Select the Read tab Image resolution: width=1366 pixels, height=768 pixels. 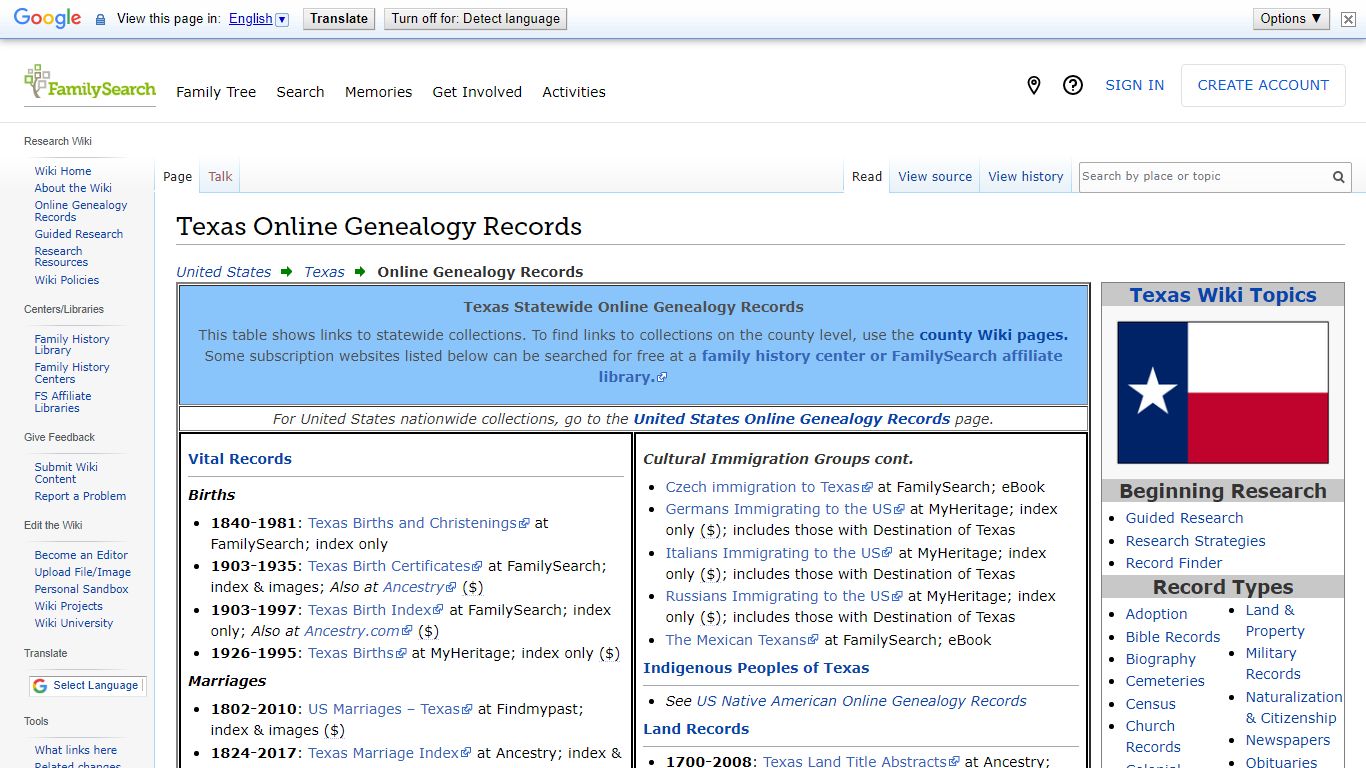867,177
